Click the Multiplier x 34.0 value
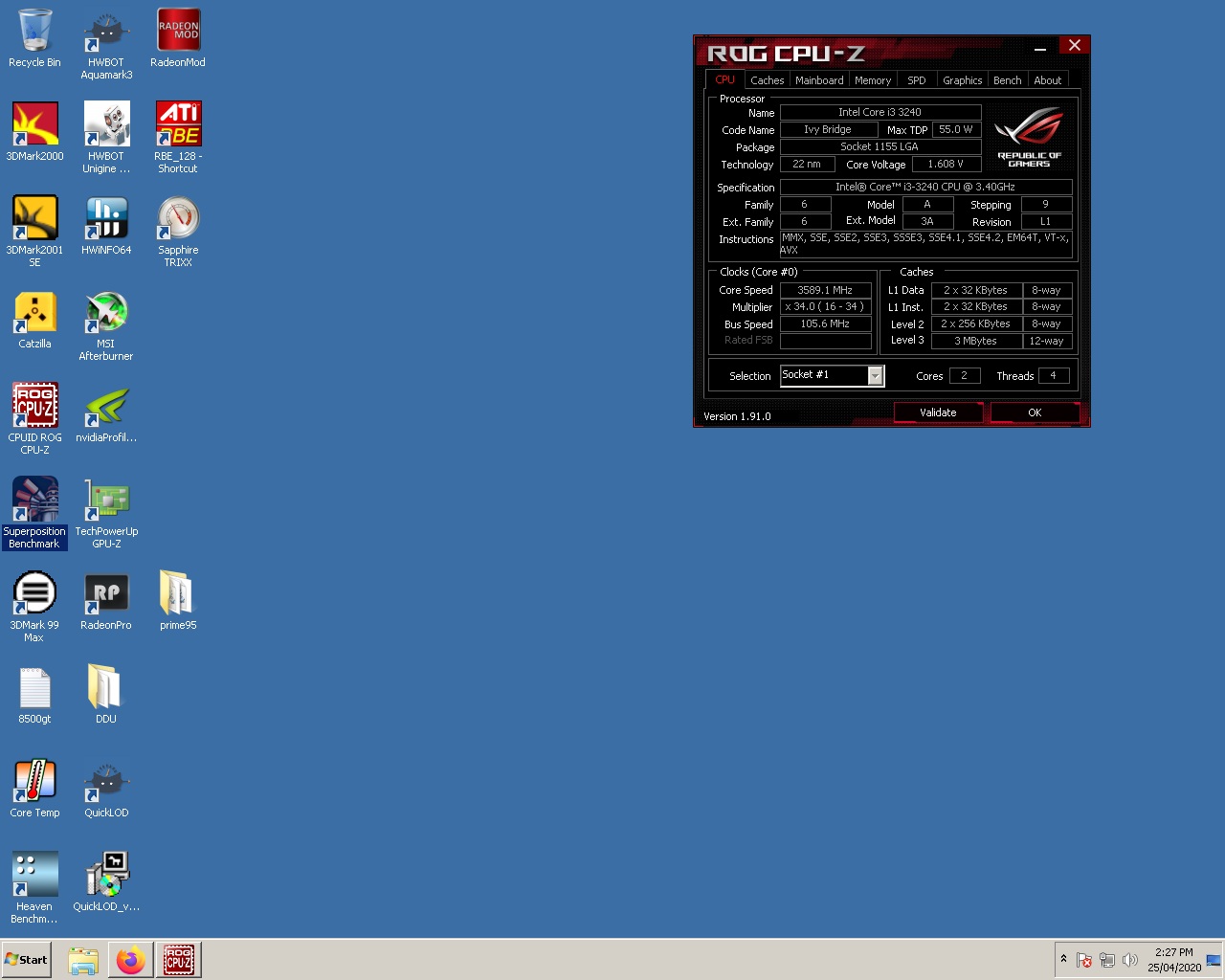 [825, 307]
